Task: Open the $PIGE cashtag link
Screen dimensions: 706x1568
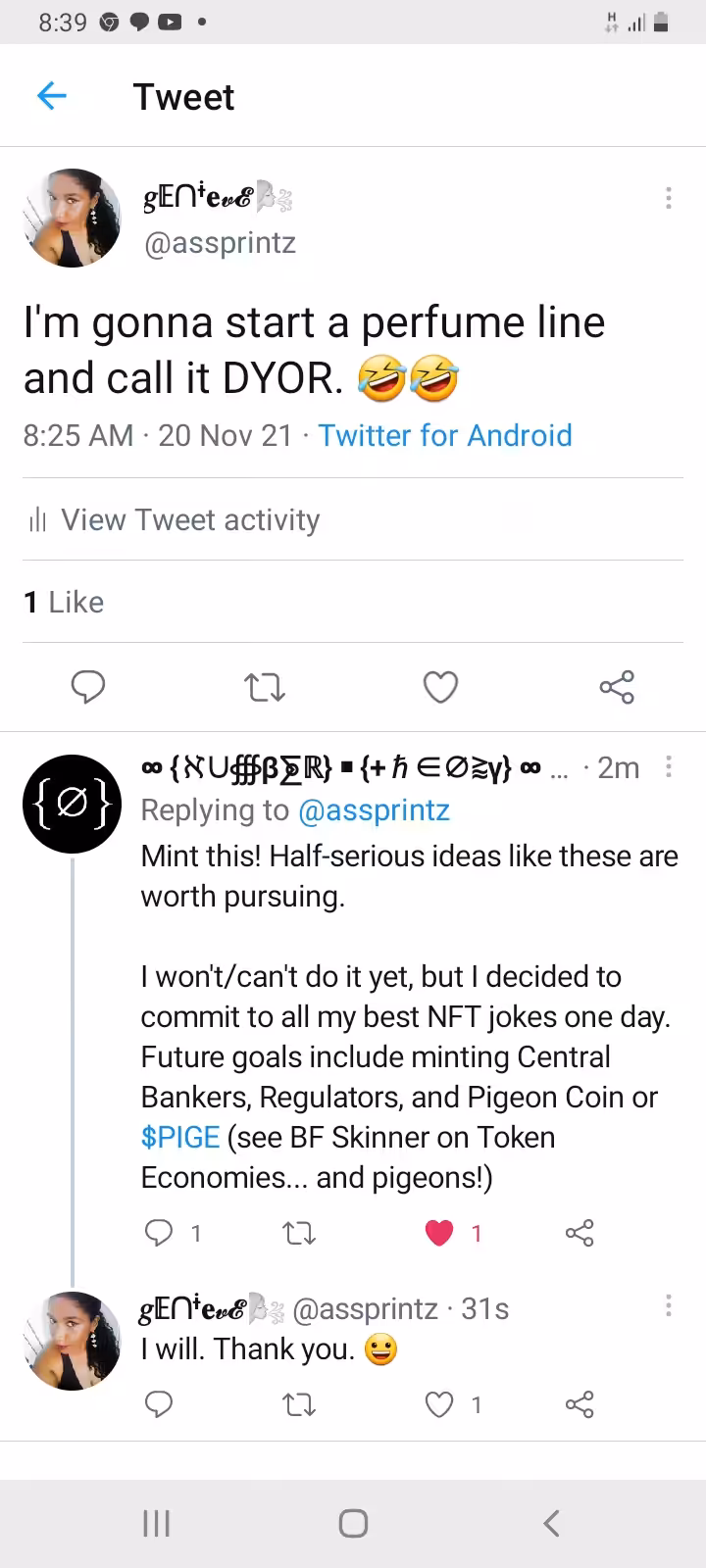Action: pos(180,1137)
